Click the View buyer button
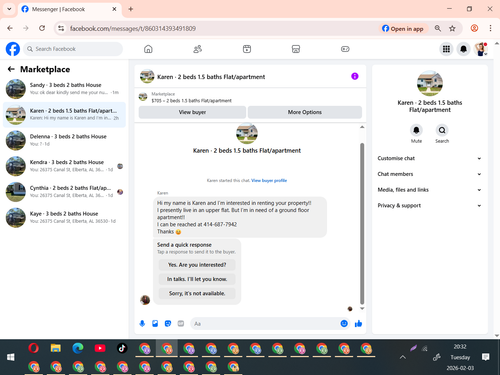The height and width of the screenshot is (375, 500). pyautogui.click(x=192, y=112)
